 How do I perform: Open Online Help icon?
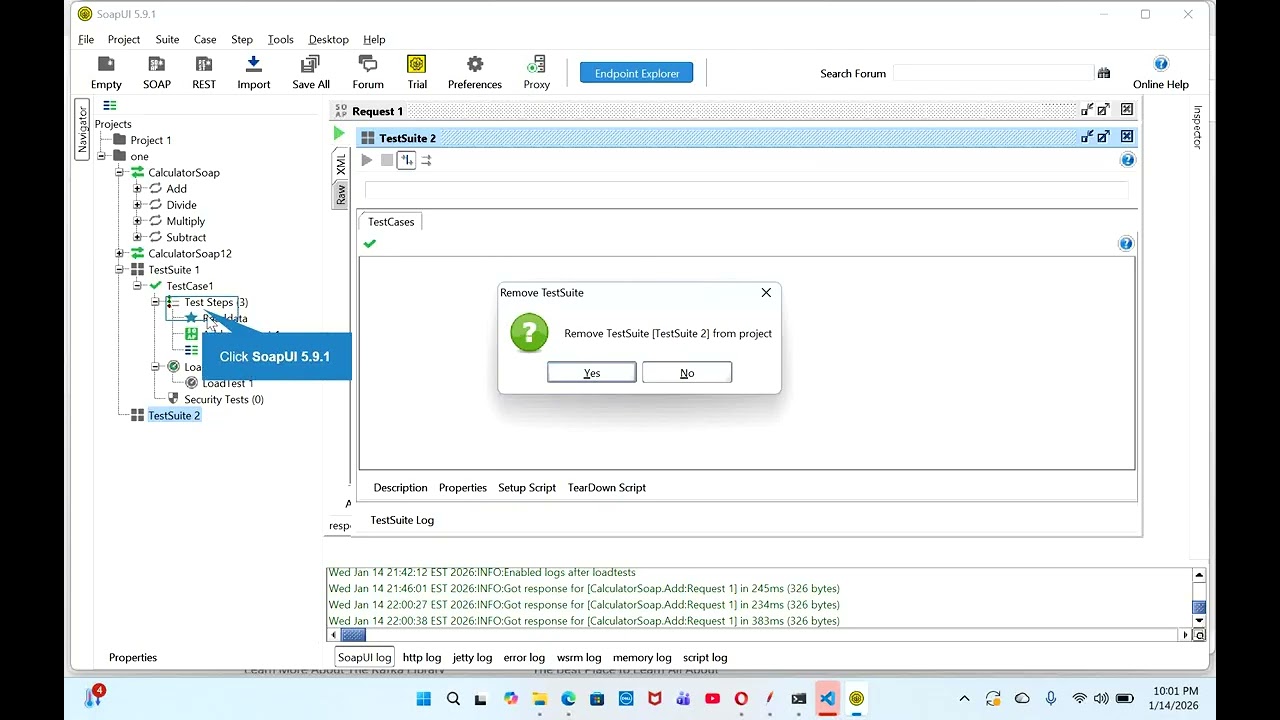(x=1161, y=73)
